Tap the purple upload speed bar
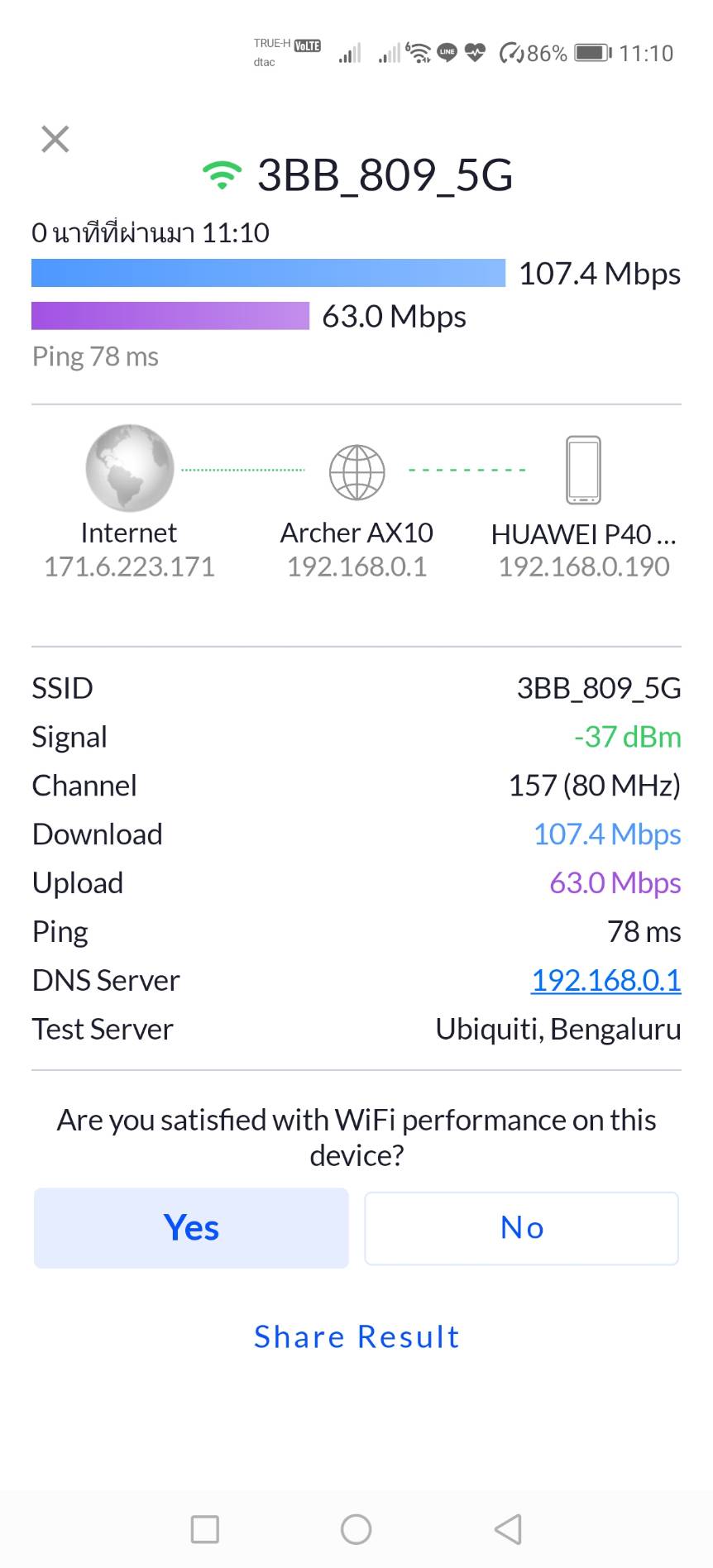 [x=170, y=316]
